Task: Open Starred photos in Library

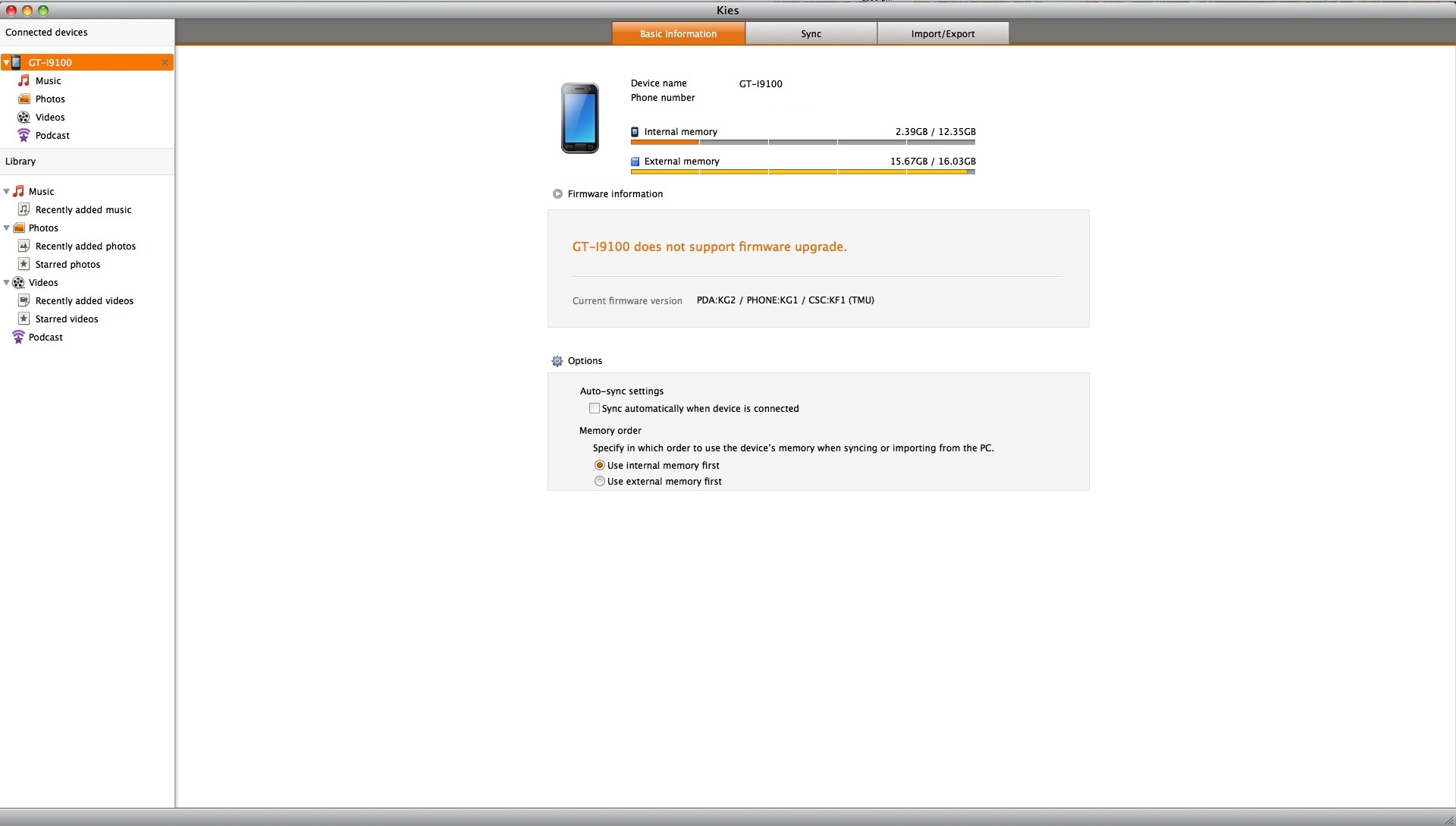Action: pos(67,265)
